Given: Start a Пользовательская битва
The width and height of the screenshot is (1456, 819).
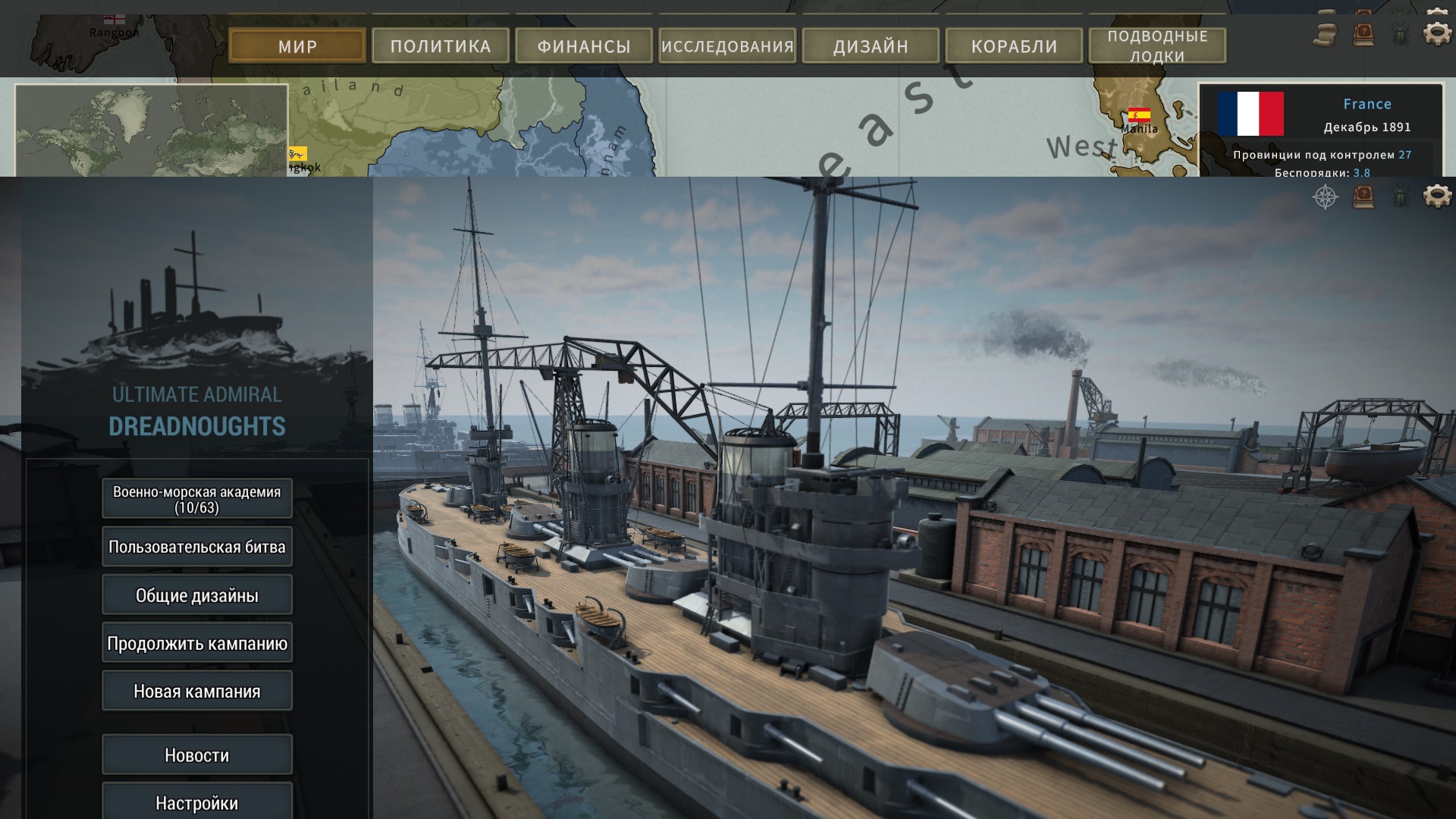Looking at the screenshot, I should pos(197,547).
